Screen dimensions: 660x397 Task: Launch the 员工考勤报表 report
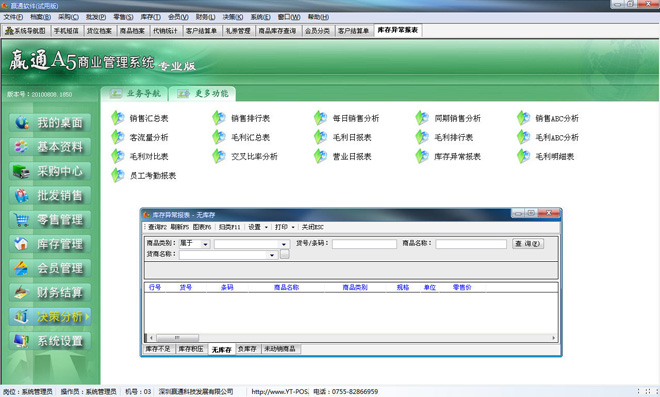[144, 175]
